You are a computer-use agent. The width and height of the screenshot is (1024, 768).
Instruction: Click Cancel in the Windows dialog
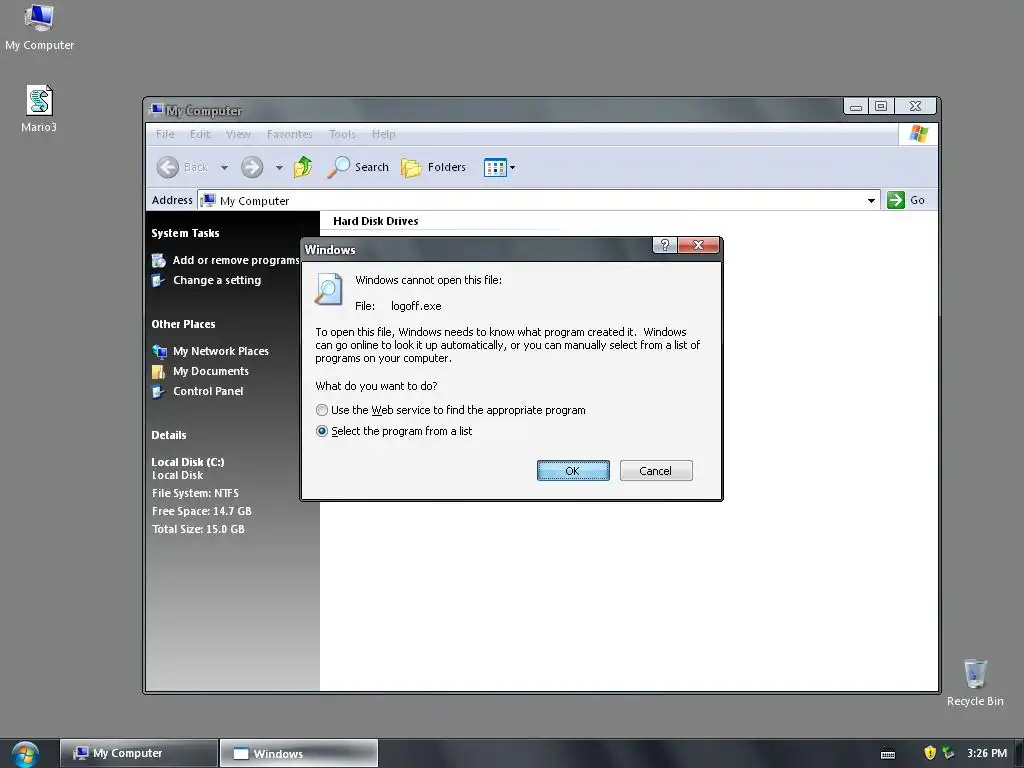pos(656,471)
